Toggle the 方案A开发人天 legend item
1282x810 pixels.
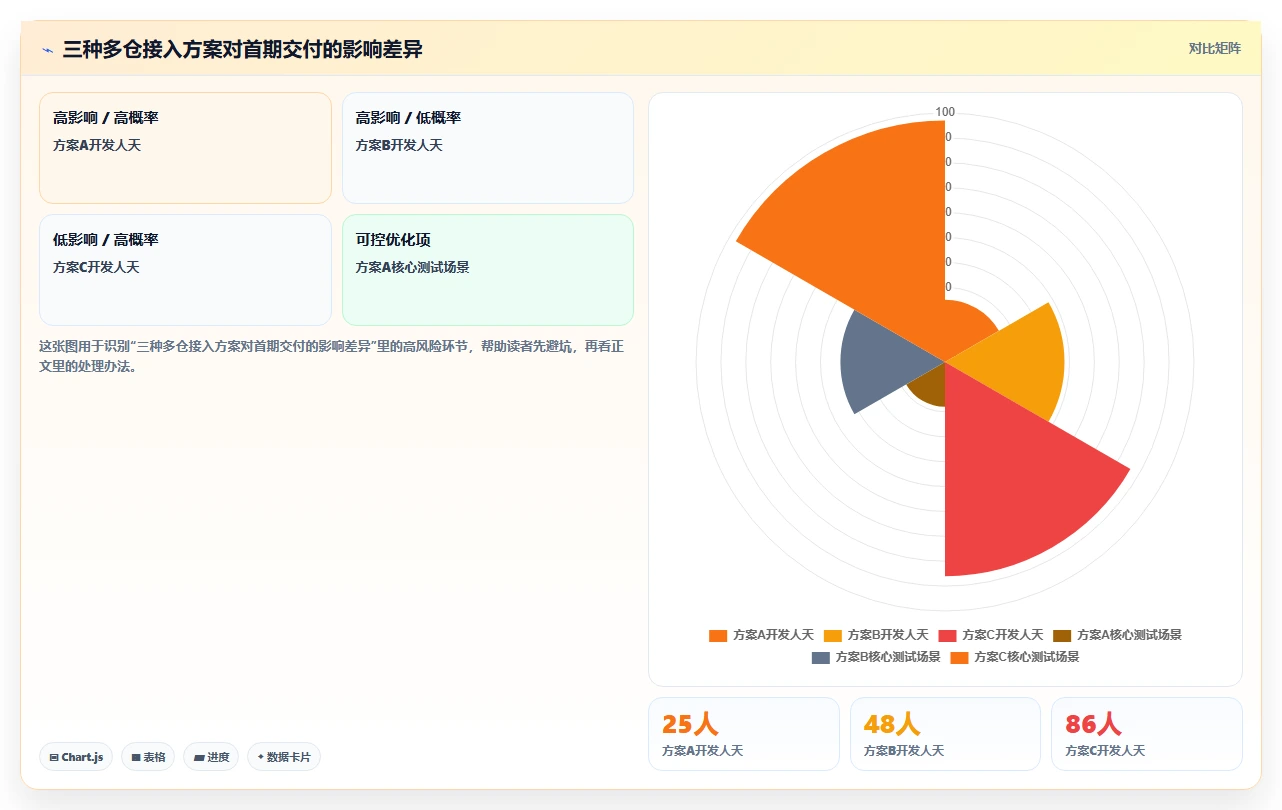tap(761, 635)
